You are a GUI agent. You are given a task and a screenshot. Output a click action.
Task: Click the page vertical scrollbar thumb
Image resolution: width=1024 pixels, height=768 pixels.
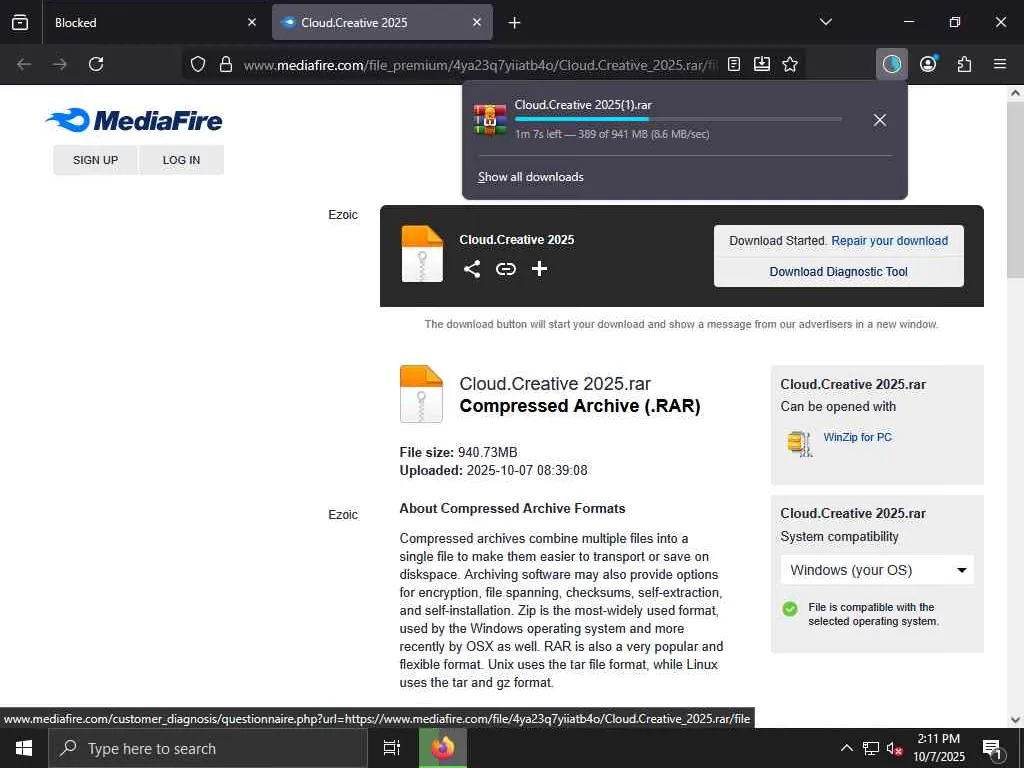(x=1016, y=189)
